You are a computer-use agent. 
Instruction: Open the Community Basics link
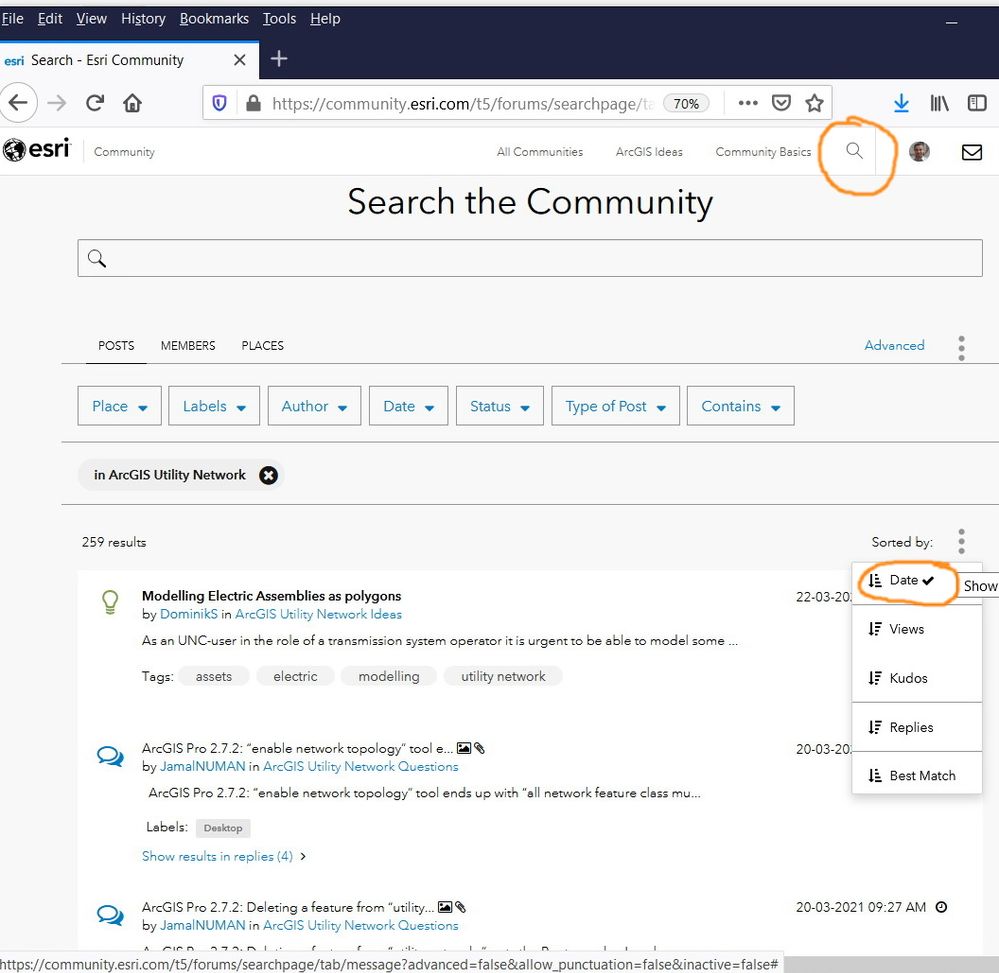click(763, 152)
